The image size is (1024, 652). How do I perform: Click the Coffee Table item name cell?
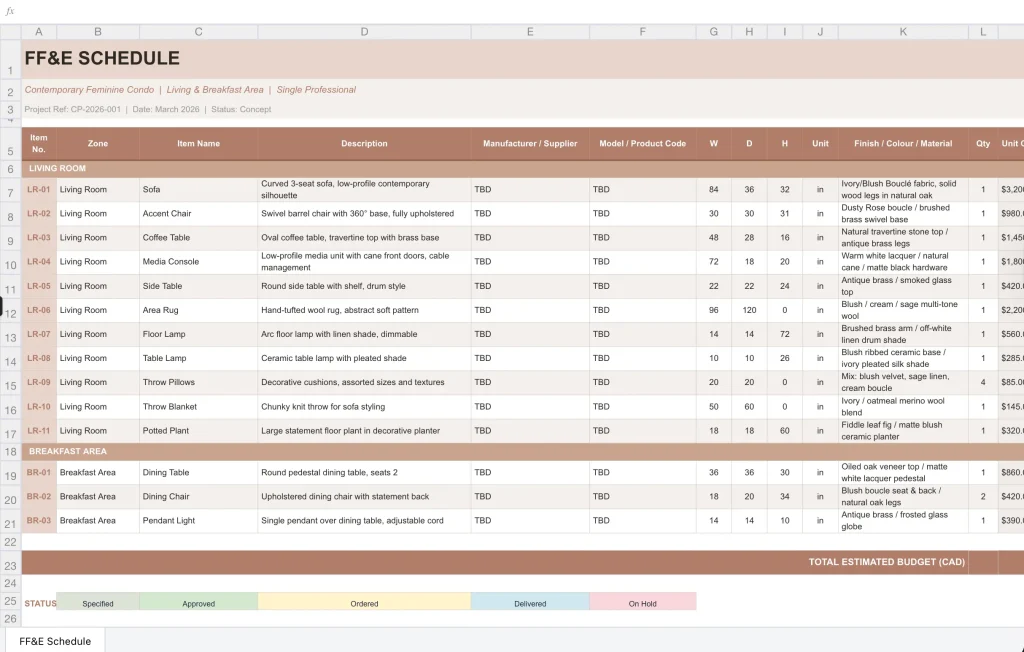[198, 238]
